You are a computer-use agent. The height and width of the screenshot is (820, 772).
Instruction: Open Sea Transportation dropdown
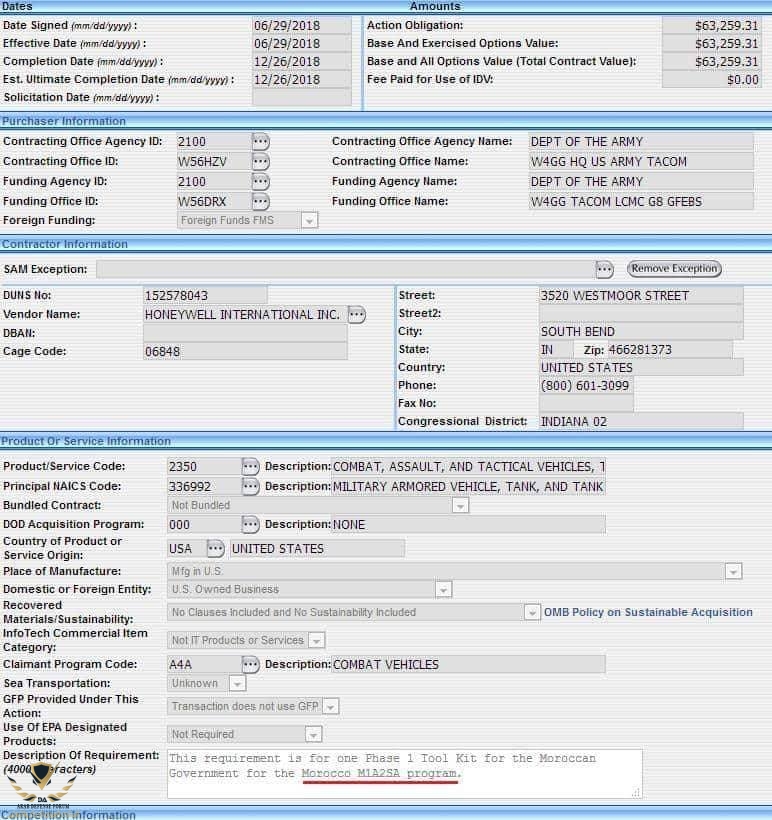(237, 684)
